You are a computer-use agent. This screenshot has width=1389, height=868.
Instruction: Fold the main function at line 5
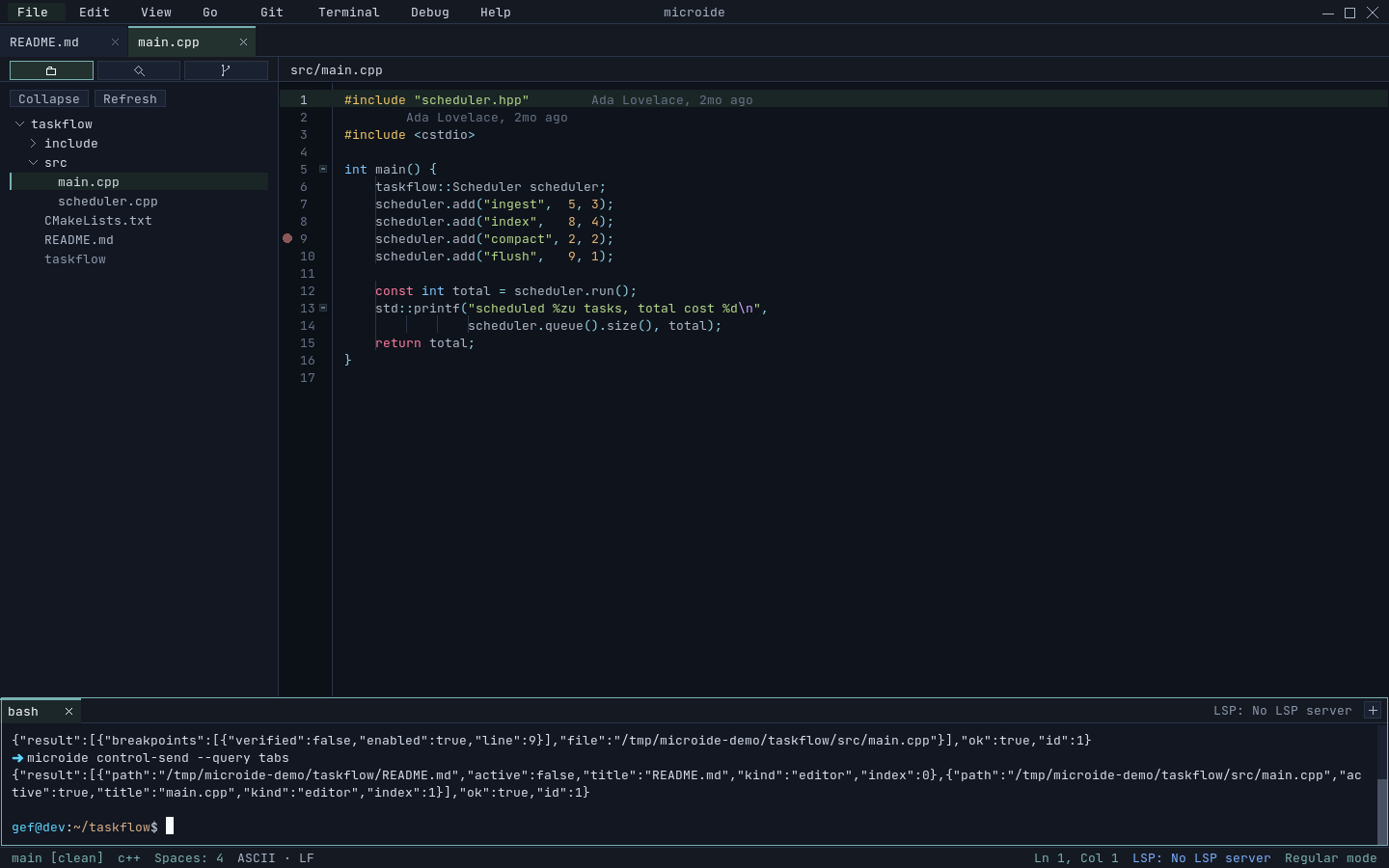pyautogui.click(x=323, y=169)
